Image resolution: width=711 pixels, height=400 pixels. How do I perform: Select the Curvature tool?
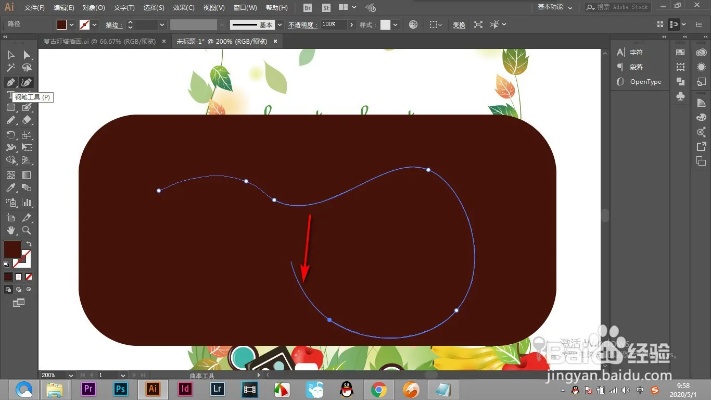tap(27, 82)
